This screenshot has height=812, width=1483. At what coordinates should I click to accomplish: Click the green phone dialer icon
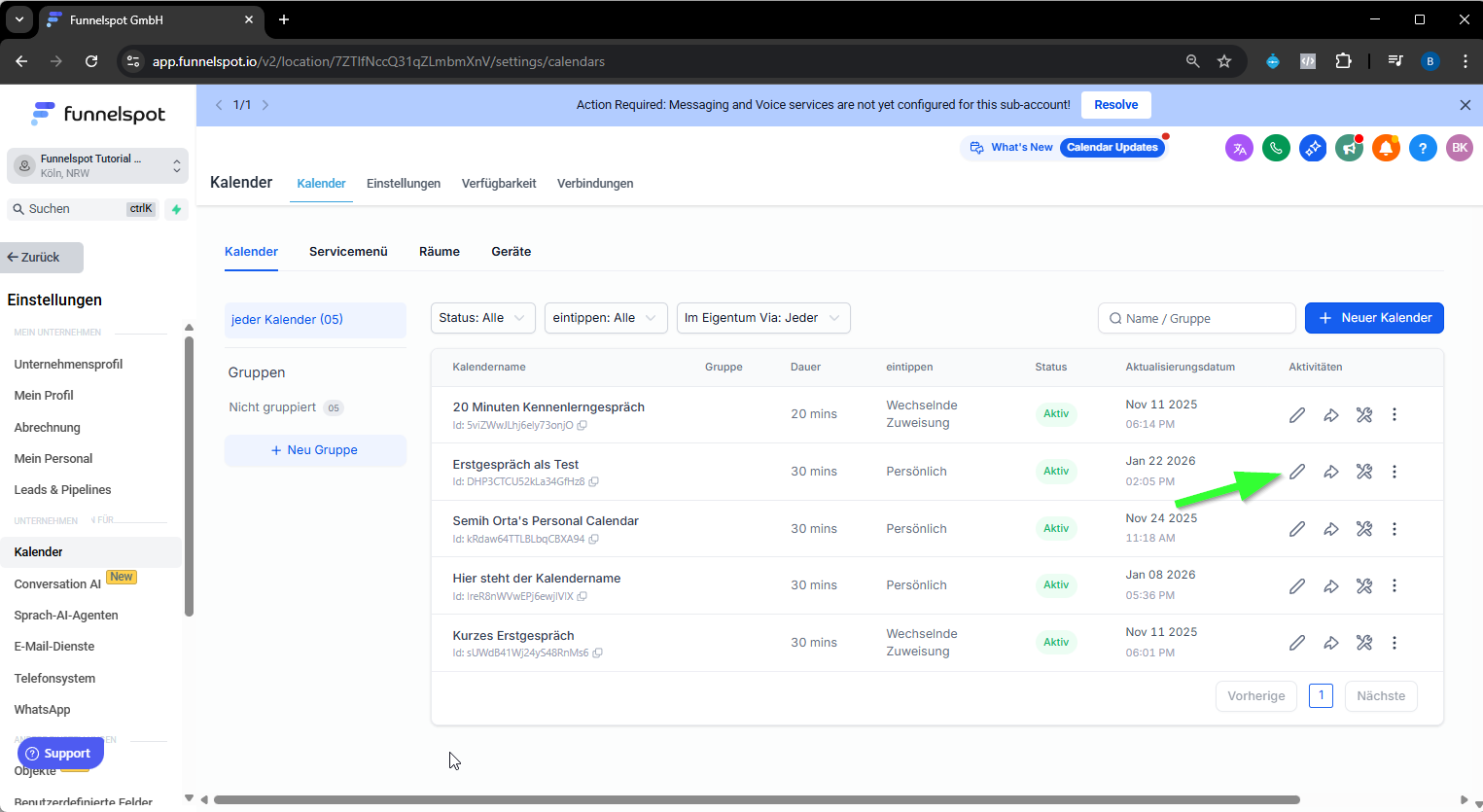[x=1276, y=148]
